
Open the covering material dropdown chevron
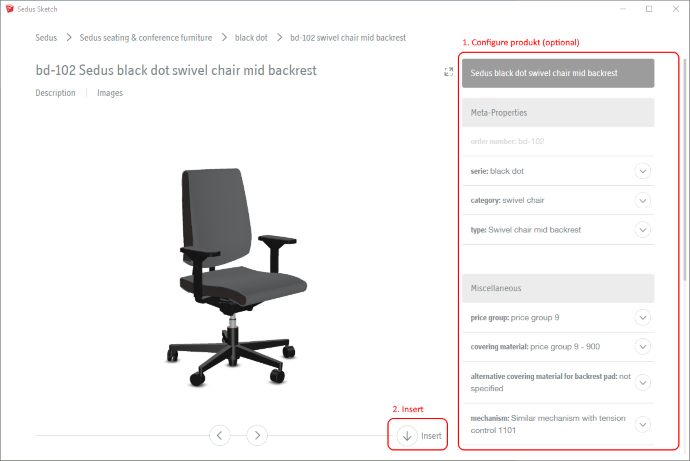642,347
